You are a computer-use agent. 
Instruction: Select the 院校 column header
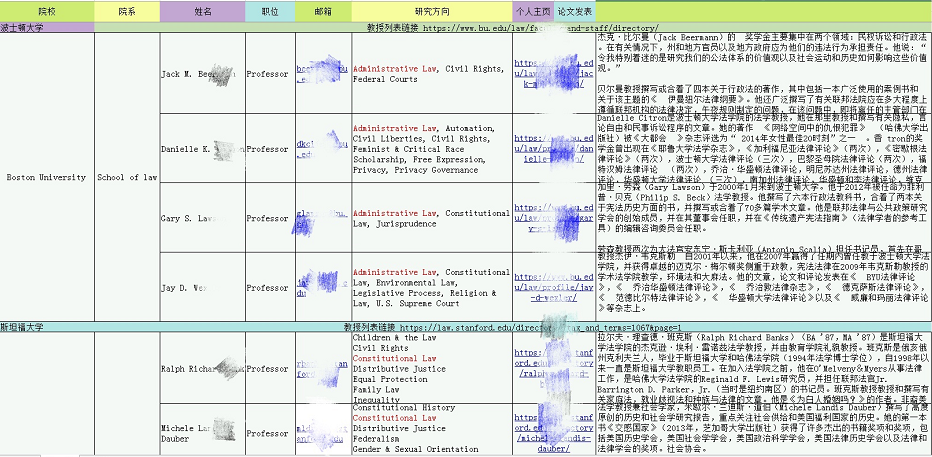coord(47,11)
